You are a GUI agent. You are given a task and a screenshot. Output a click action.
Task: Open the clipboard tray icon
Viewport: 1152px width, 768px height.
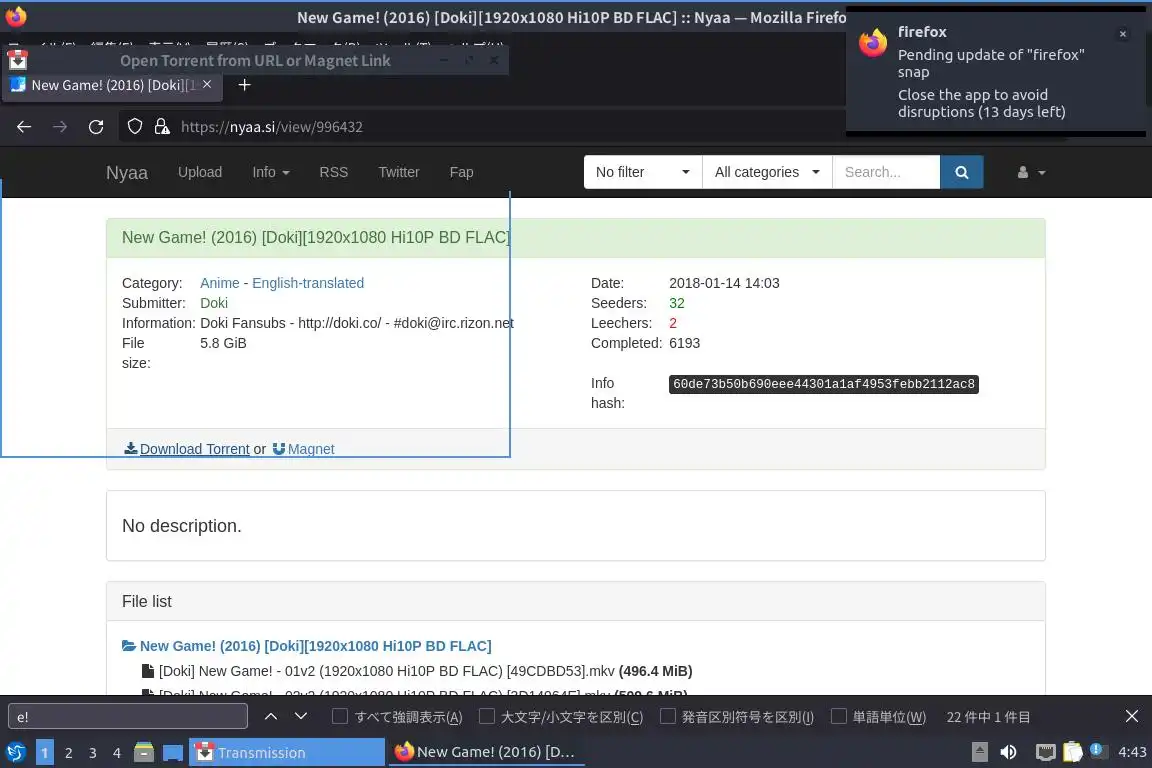[1072, 752]
